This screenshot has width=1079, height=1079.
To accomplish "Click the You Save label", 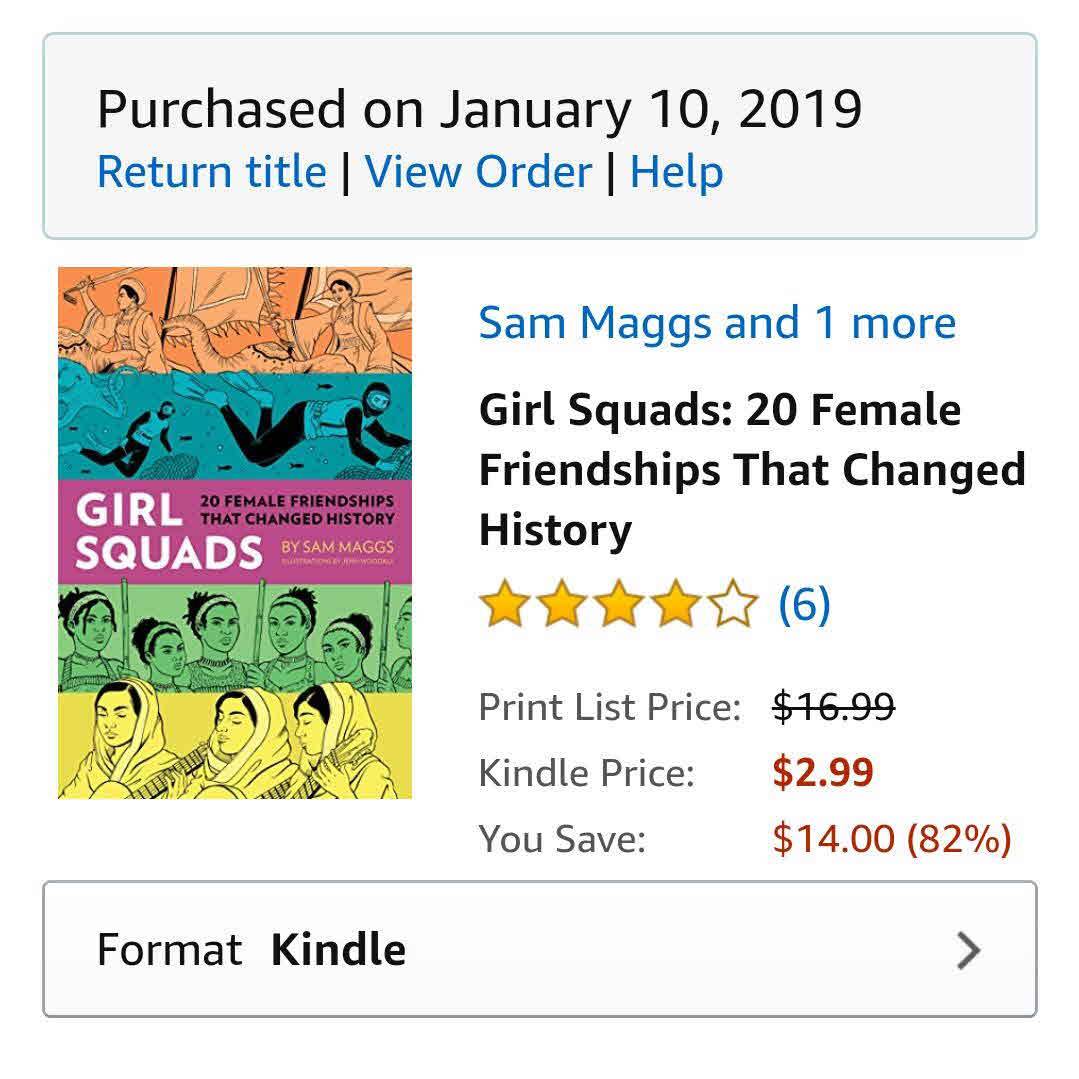I will pos(562,838).
